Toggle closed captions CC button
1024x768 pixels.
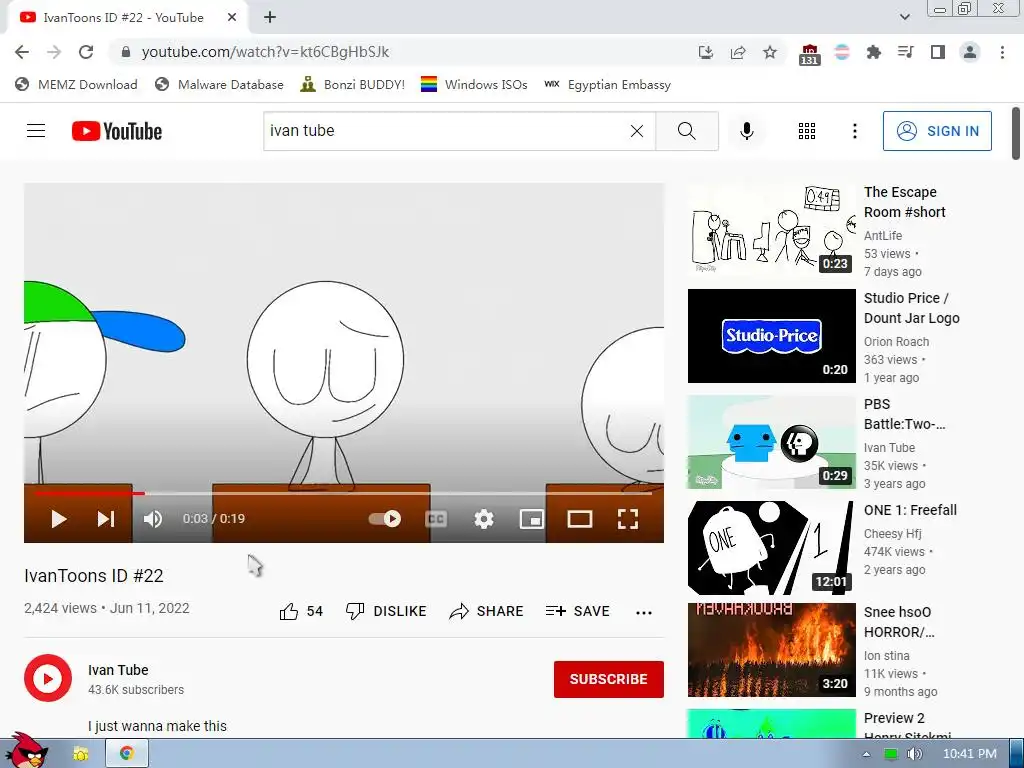coord(436,519)
